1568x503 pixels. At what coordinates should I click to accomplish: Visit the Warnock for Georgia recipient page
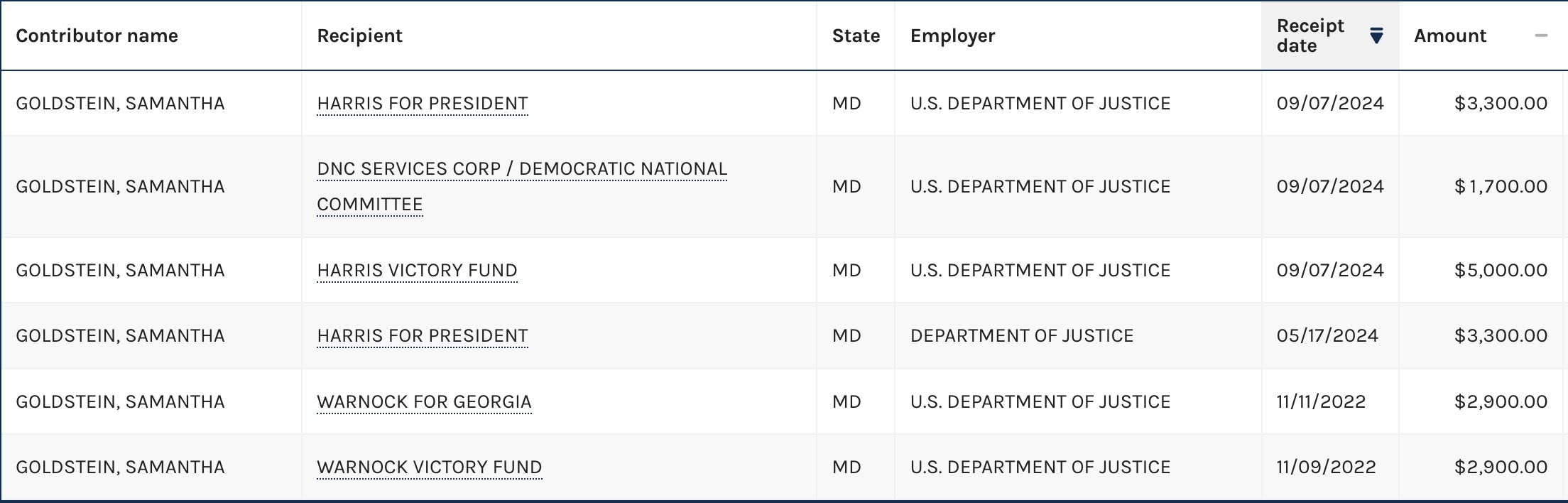point(424,402)
